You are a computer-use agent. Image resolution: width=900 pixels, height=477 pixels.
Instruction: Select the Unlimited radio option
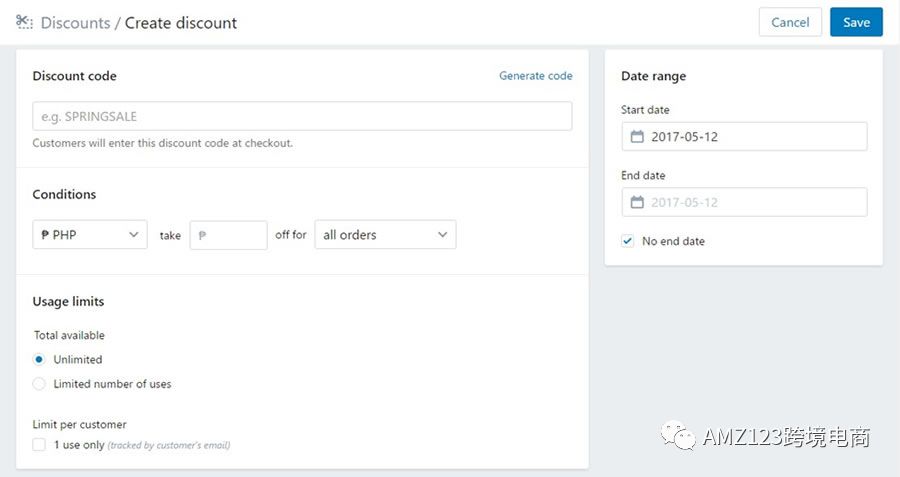coord(39,360)
